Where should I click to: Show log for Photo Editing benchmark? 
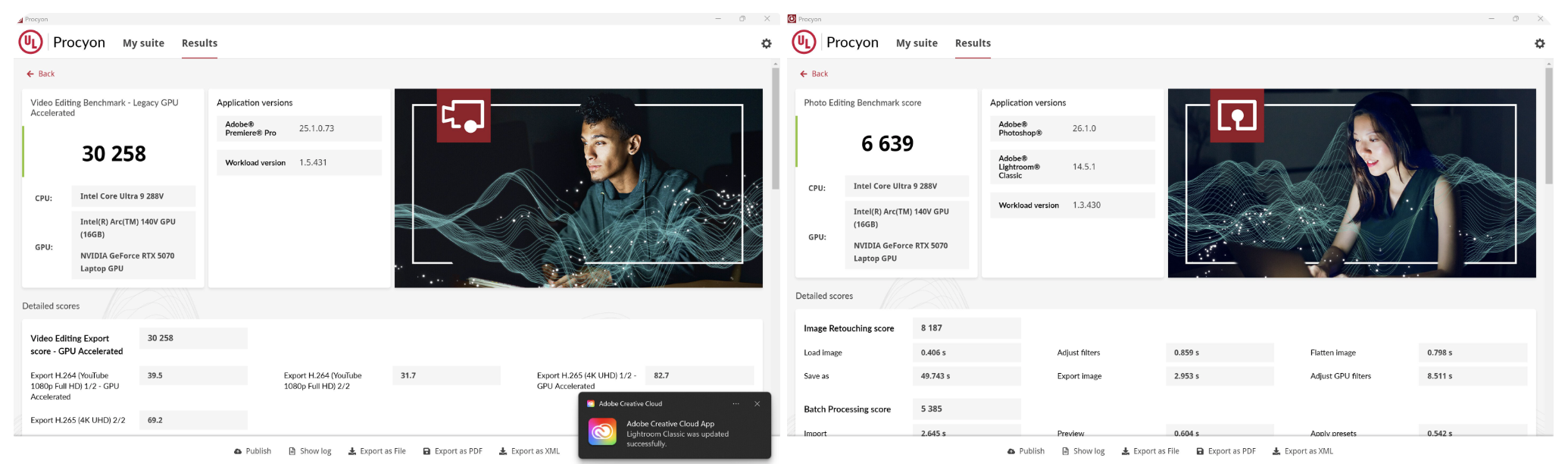[x=1083, y=451]
